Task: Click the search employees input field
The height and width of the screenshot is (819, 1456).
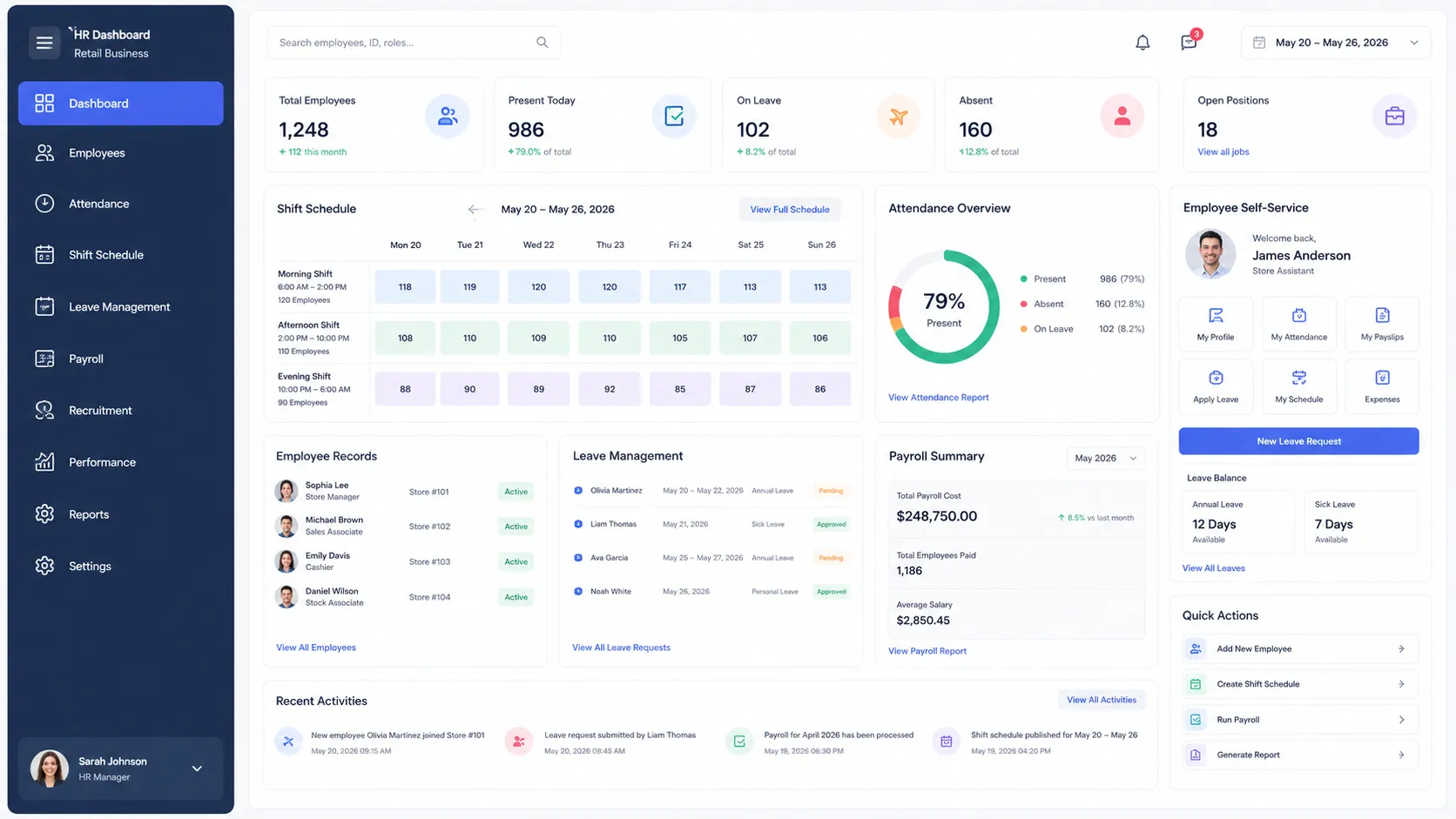Action: point(414,43)
